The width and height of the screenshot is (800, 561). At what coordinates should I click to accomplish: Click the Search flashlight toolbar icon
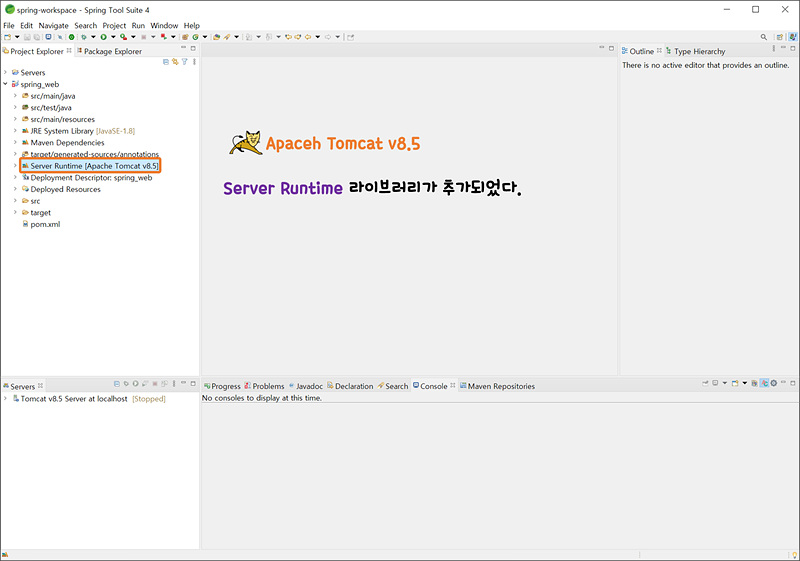click(227, 37)
